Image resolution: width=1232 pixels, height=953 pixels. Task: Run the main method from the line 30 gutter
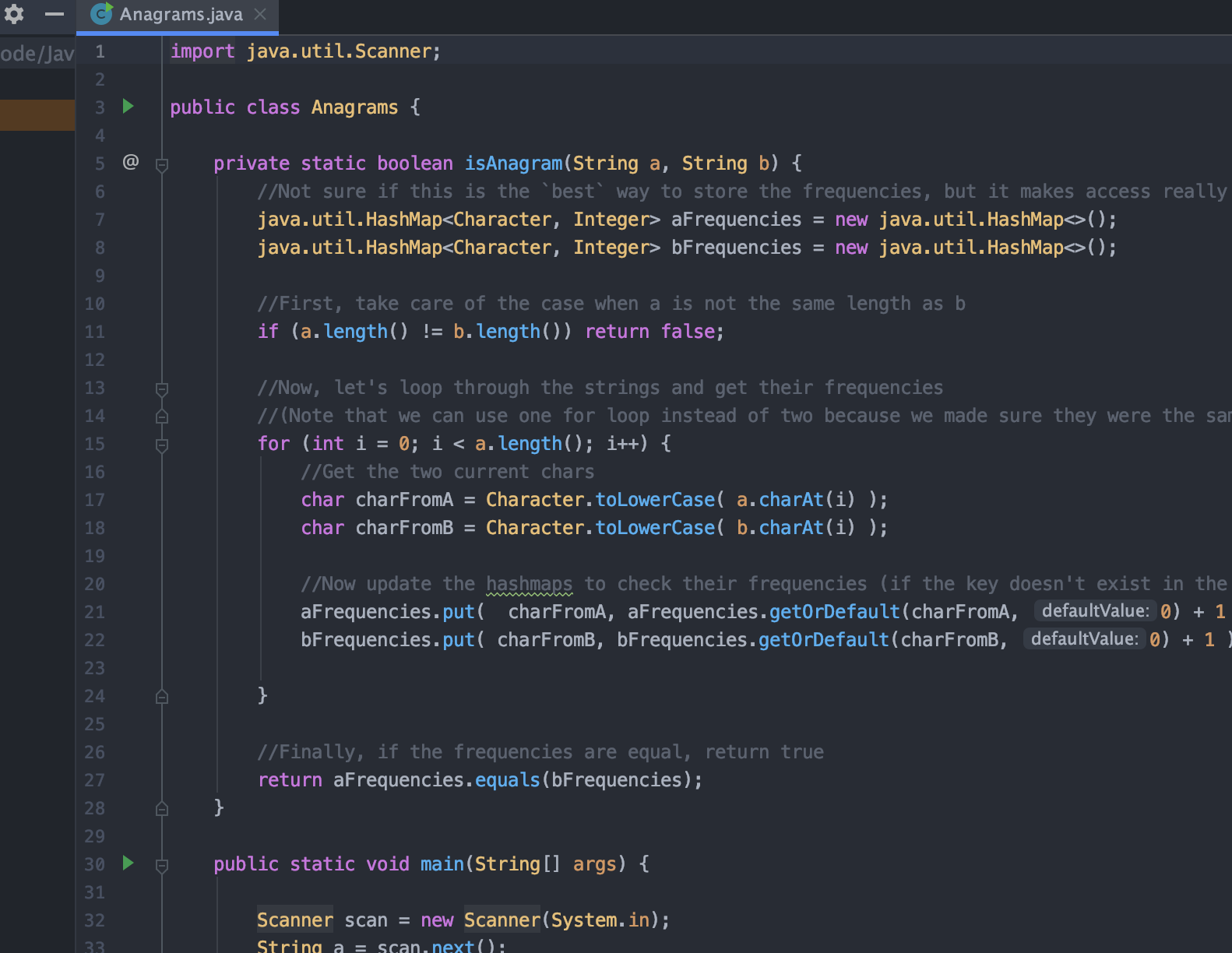128,863
